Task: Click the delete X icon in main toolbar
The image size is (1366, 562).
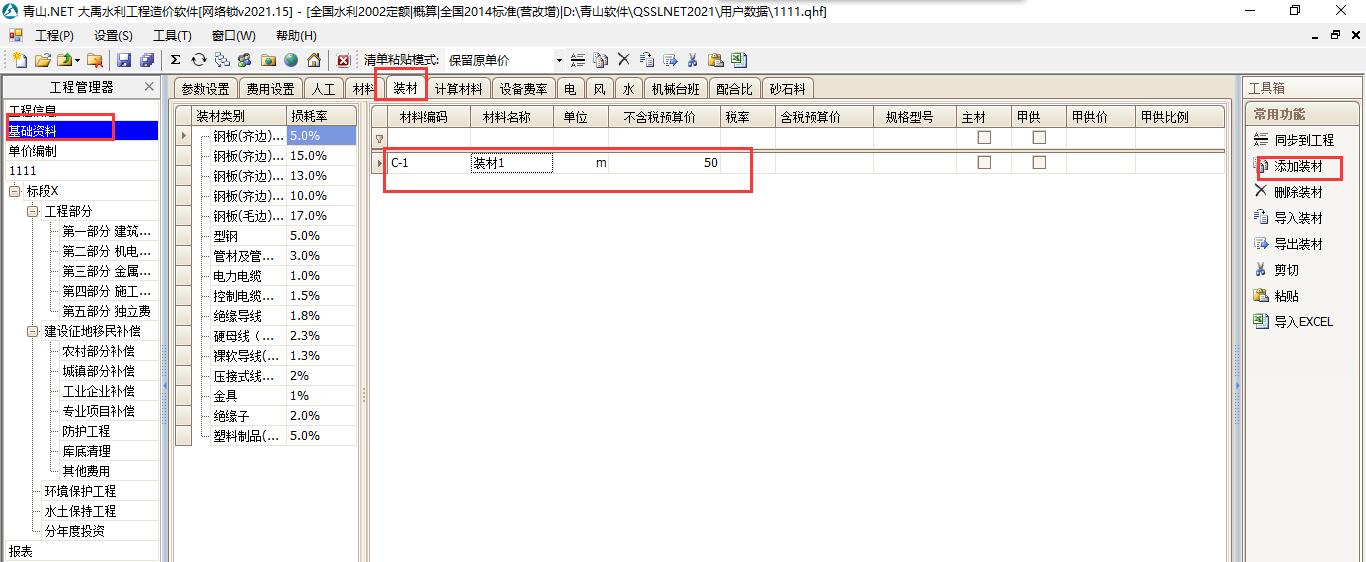Action: tap(623, 60)
